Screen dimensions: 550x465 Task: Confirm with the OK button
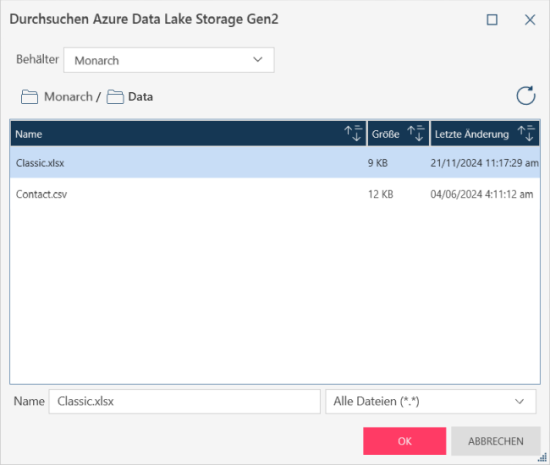tap(404, 441)
